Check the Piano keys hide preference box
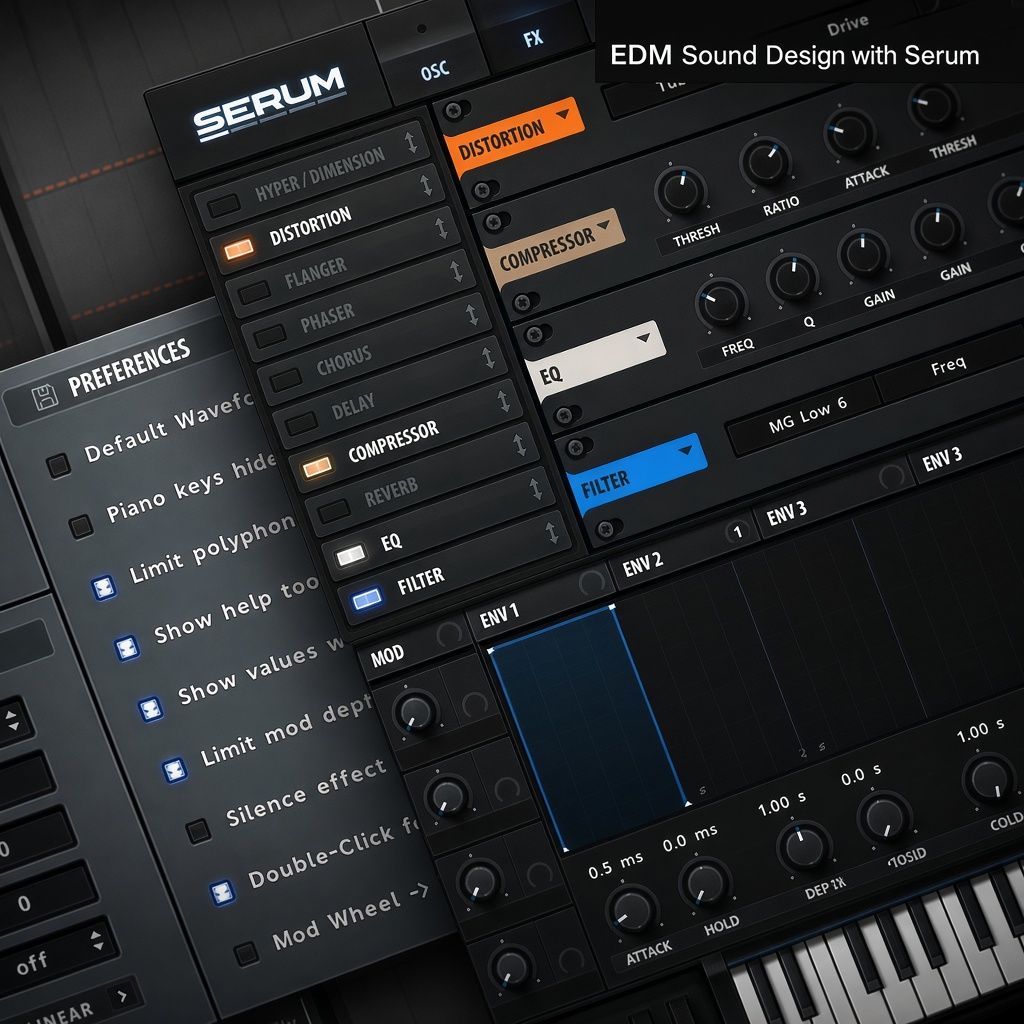 tap(81, 526)
